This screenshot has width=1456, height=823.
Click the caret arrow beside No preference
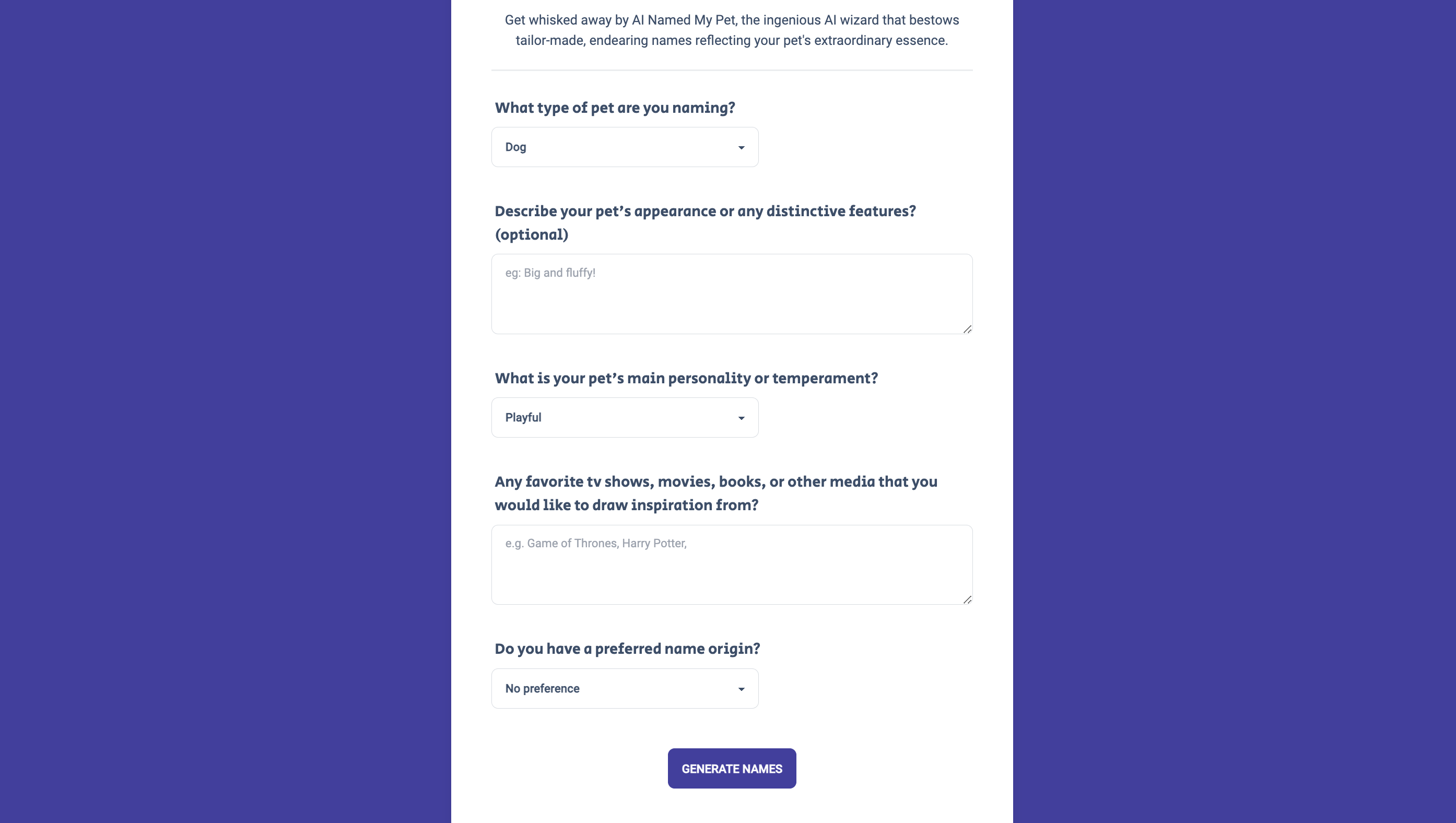[x=741, y=689]
